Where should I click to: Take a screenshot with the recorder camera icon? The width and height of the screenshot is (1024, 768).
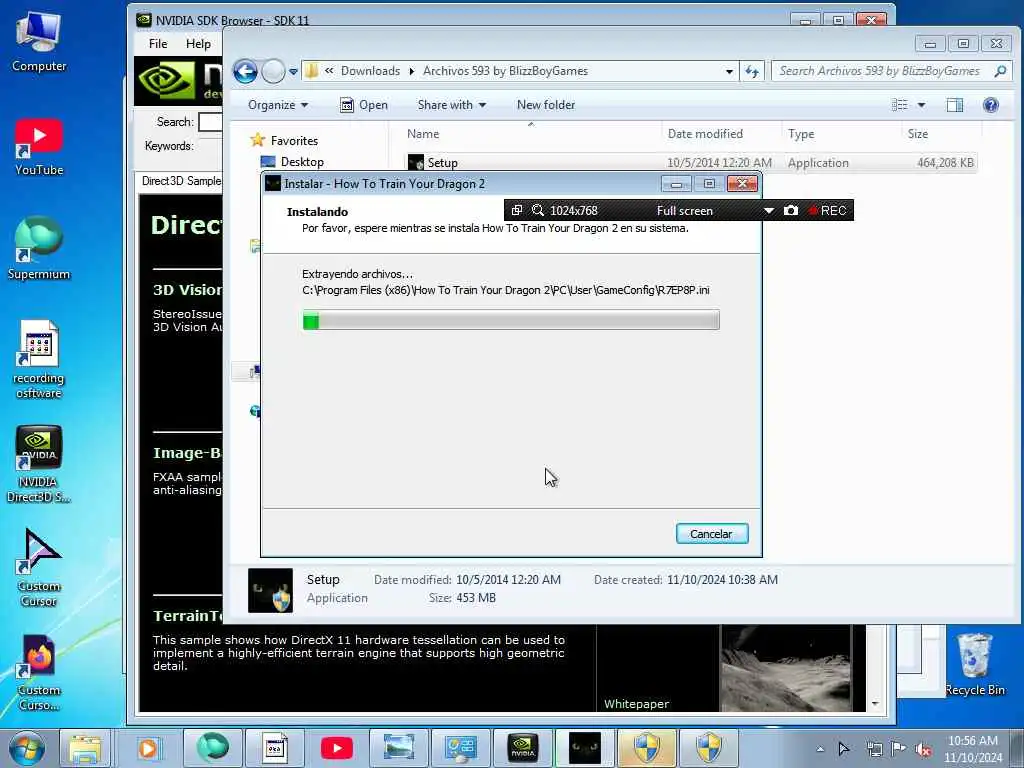click(791, 210)
